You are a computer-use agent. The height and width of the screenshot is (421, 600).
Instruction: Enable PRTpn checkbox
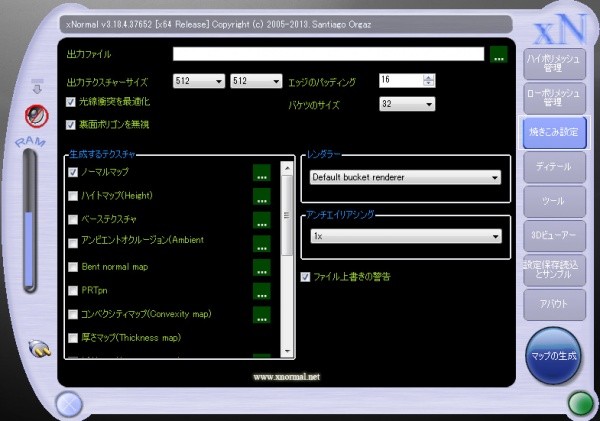point(73,291)
